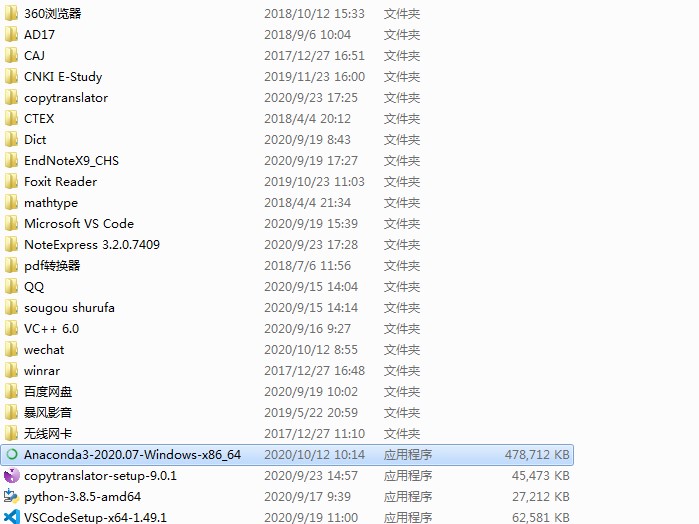The image size is (699, 524).
Task: Click the size value 478,712 KB
Action: [x=537, y=454]
